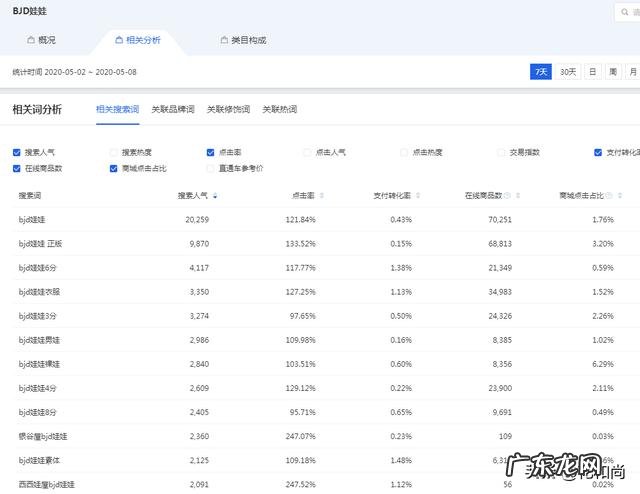Select the 相关分析 tab
640x494 pixels.
pos(138,40)
